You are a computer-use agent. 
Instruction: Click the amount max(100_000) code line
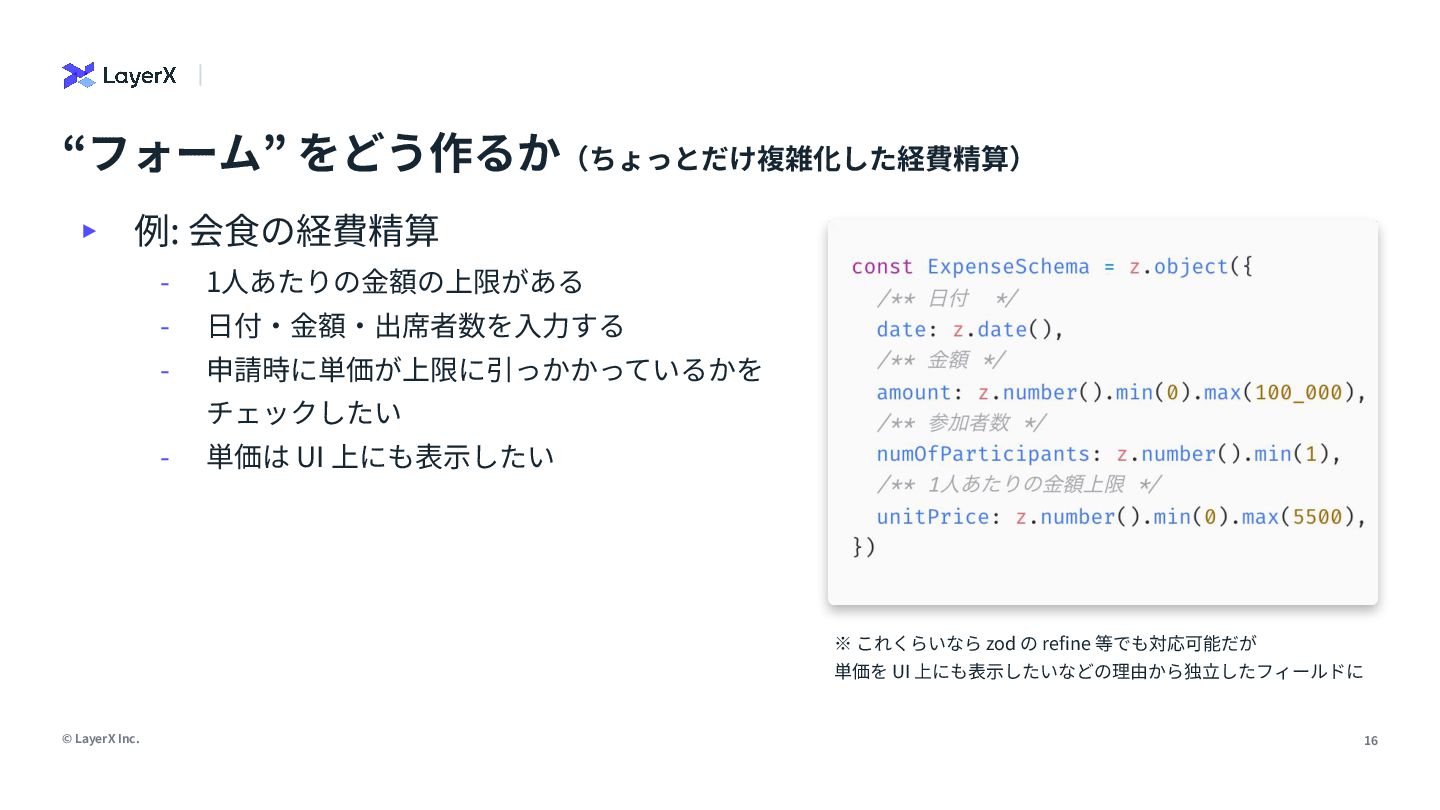1121,392
